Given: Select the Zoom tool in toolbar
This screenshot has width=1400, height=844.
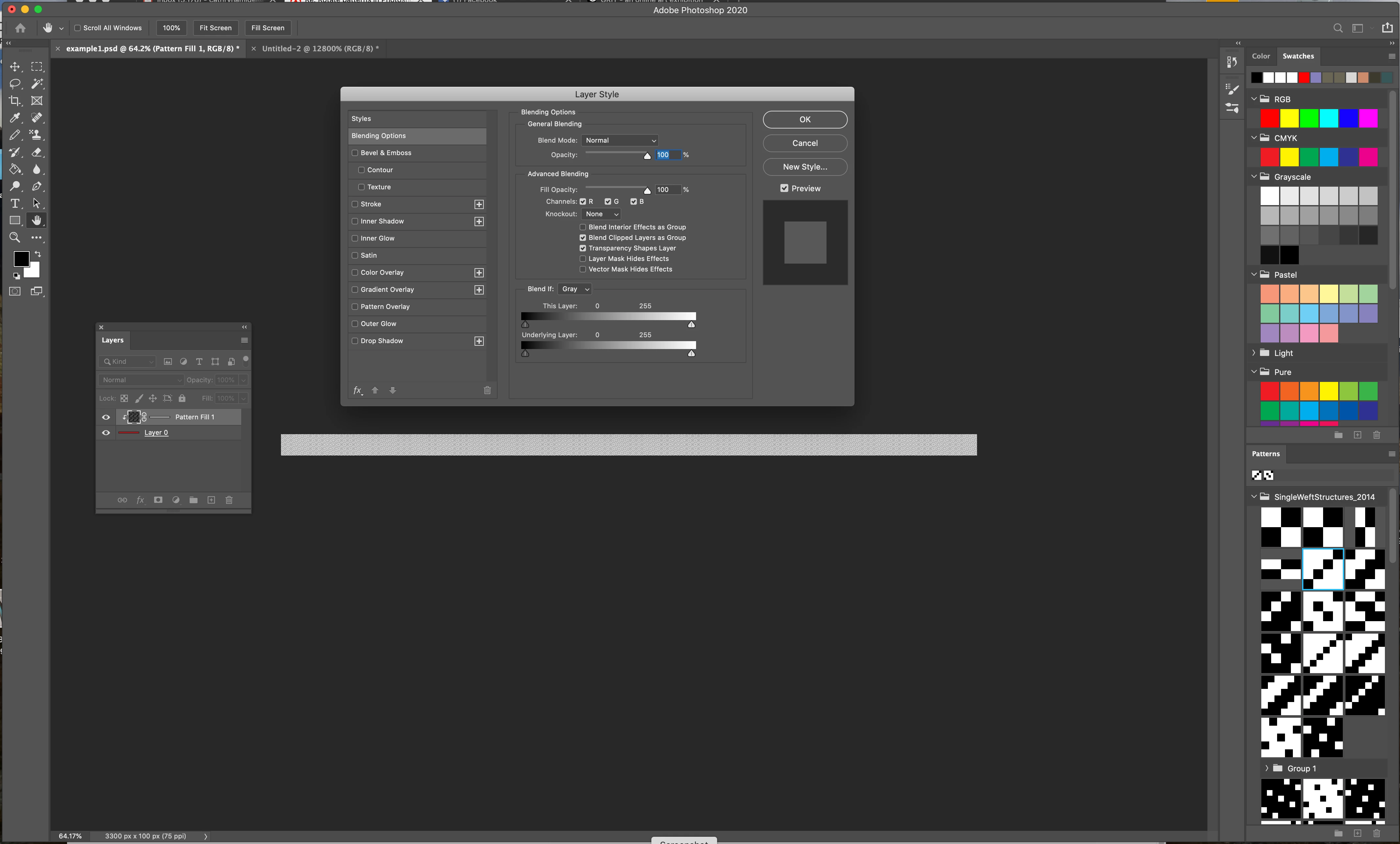Looking at the screenshot, I should click(x=15, y=238).
